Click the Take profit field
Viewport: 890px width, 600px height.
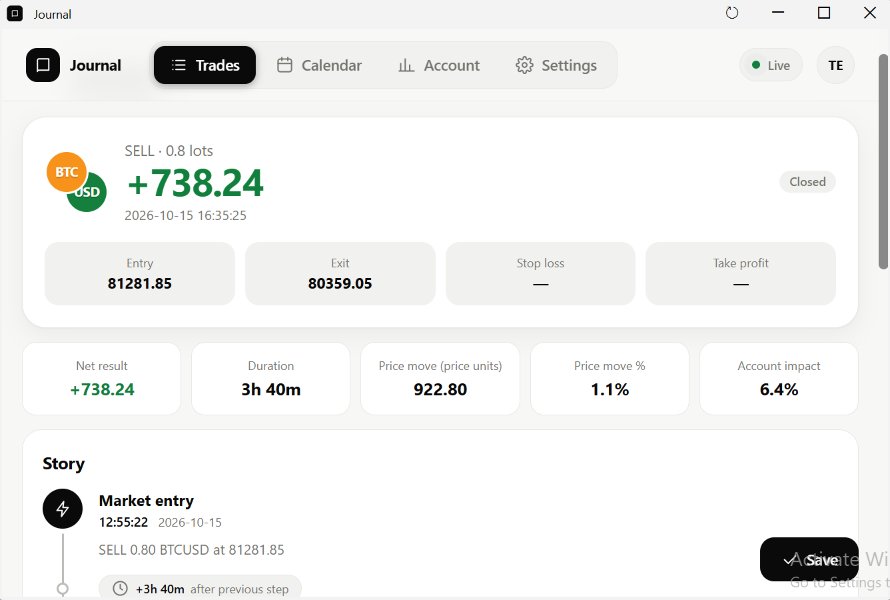point(741,274)
